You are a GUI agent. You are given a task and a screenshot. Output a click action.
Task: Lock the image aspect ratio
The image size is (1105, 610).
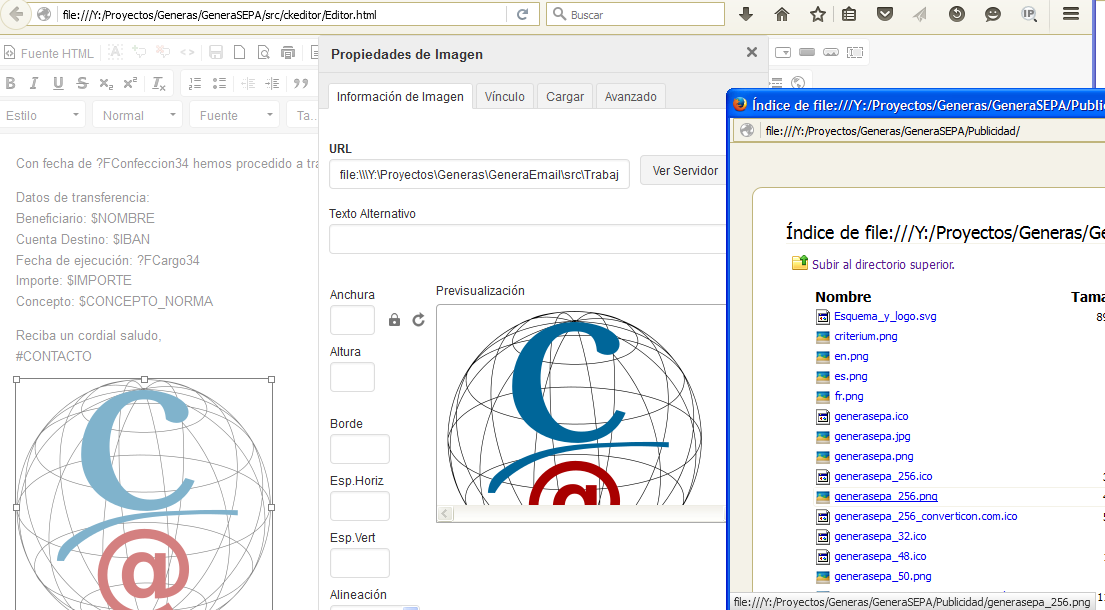pos(395,320)
